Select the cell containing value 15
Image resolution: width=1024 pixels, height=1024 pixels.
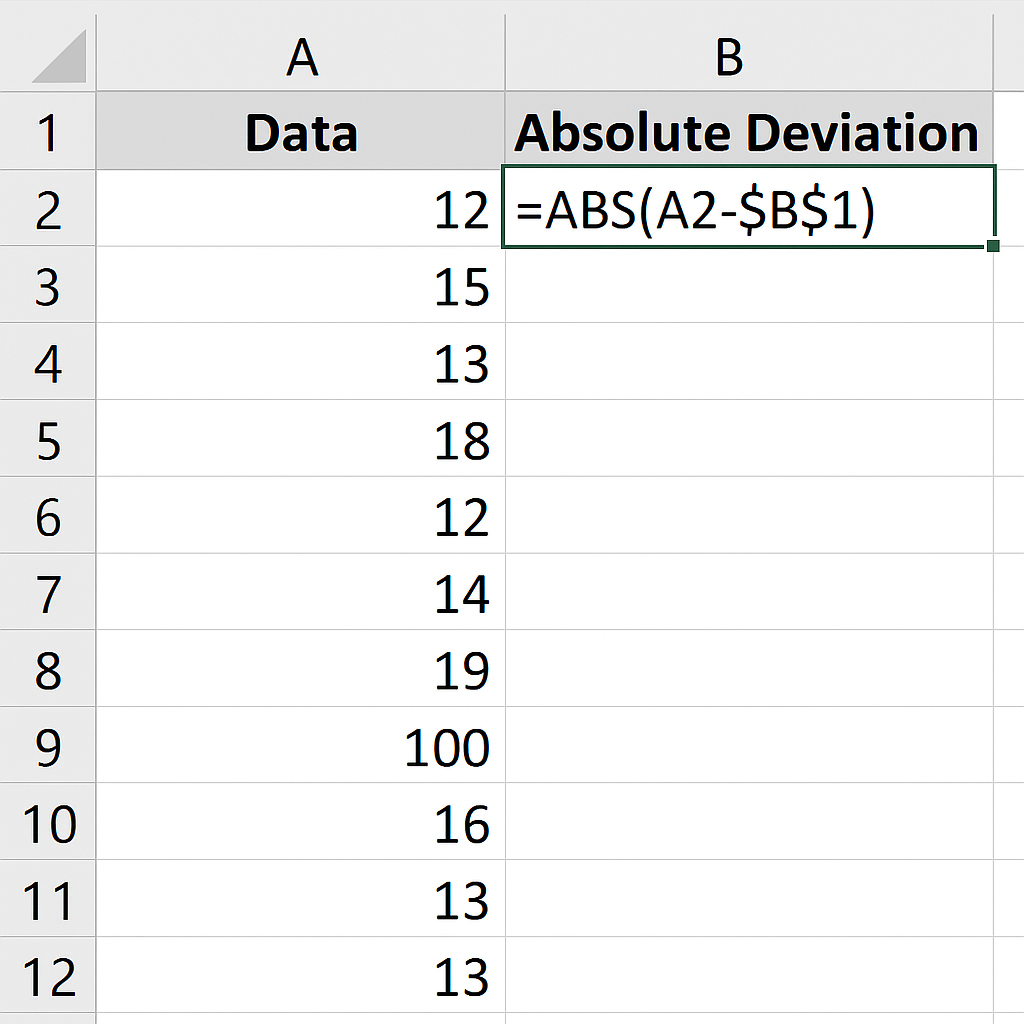[301, 287]
